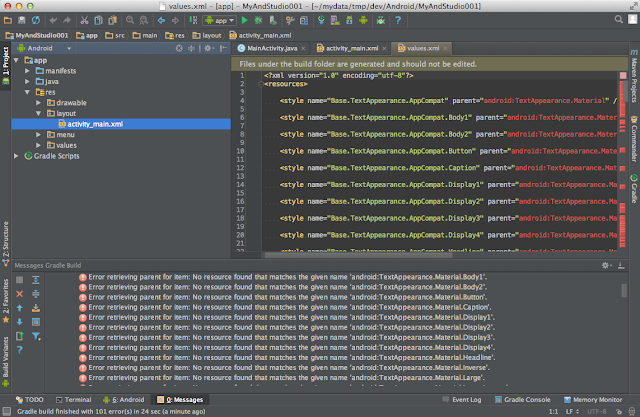Collapse the app module node
640x417 pixels.
[x=17, y=60]
